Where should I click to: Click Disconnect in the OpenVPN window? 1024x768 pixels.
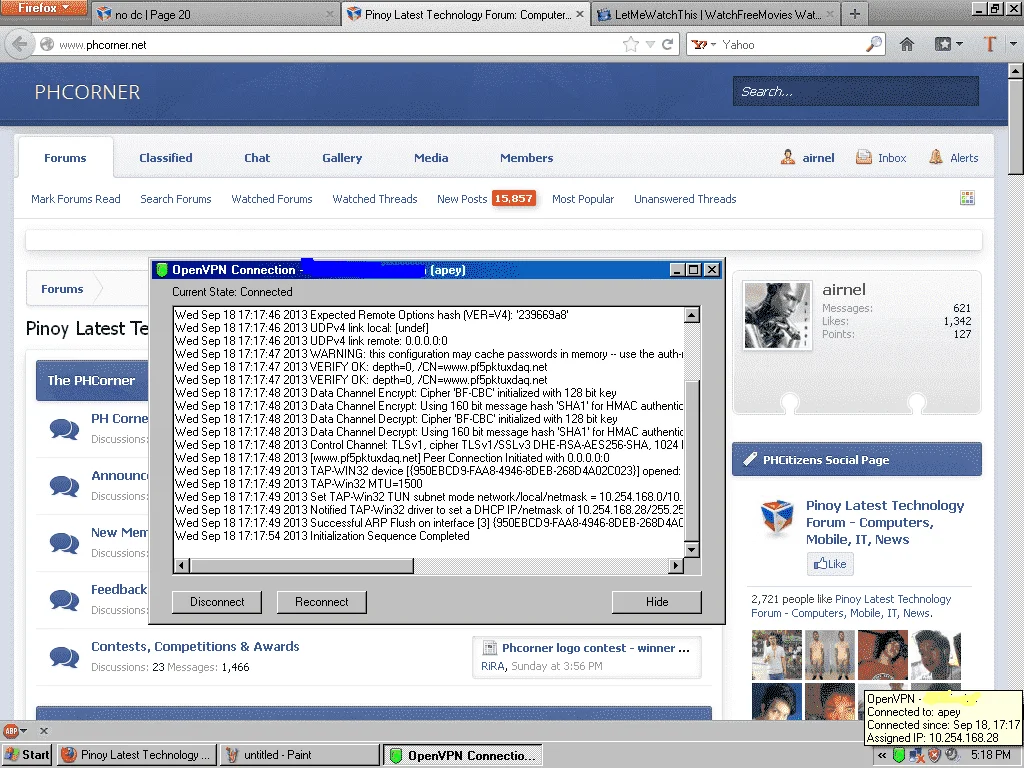pyautogui.click(x=217, y=602)
